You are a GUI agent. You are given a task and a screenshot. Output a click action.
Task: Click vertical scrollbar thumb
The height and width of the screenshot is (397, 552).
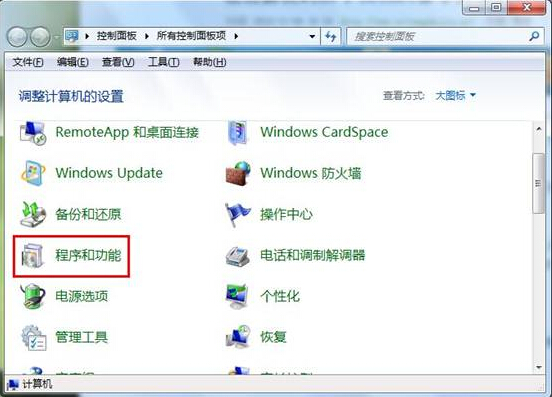click(x=538, y=183)
